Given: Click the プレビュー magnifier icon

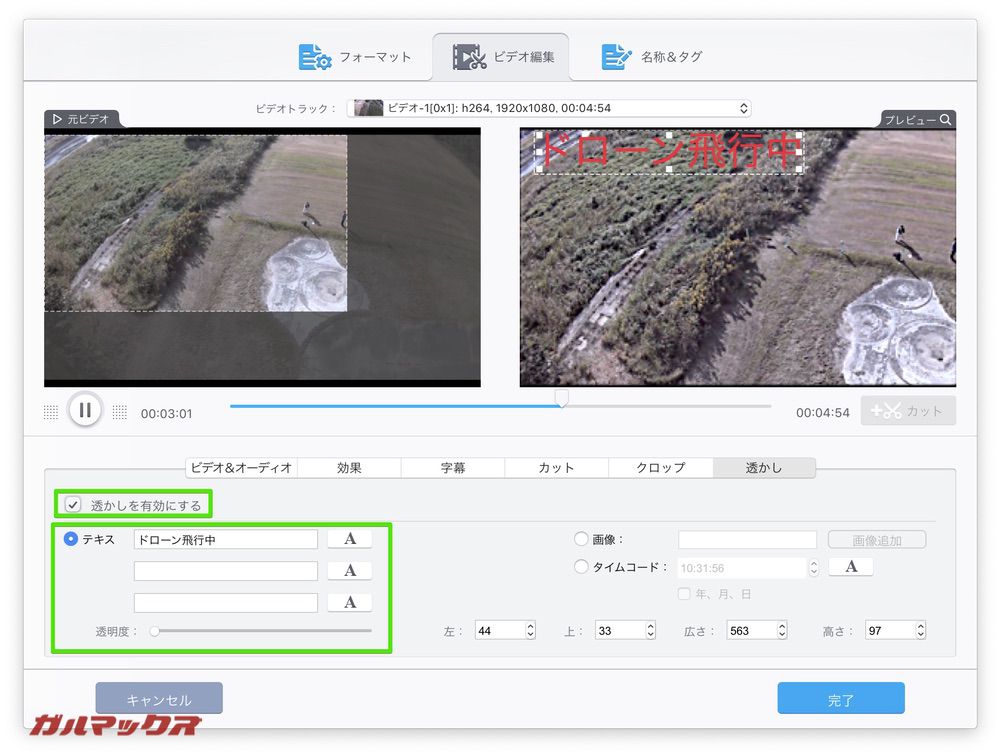Looking at the screenshot, I should coord(944,119).
